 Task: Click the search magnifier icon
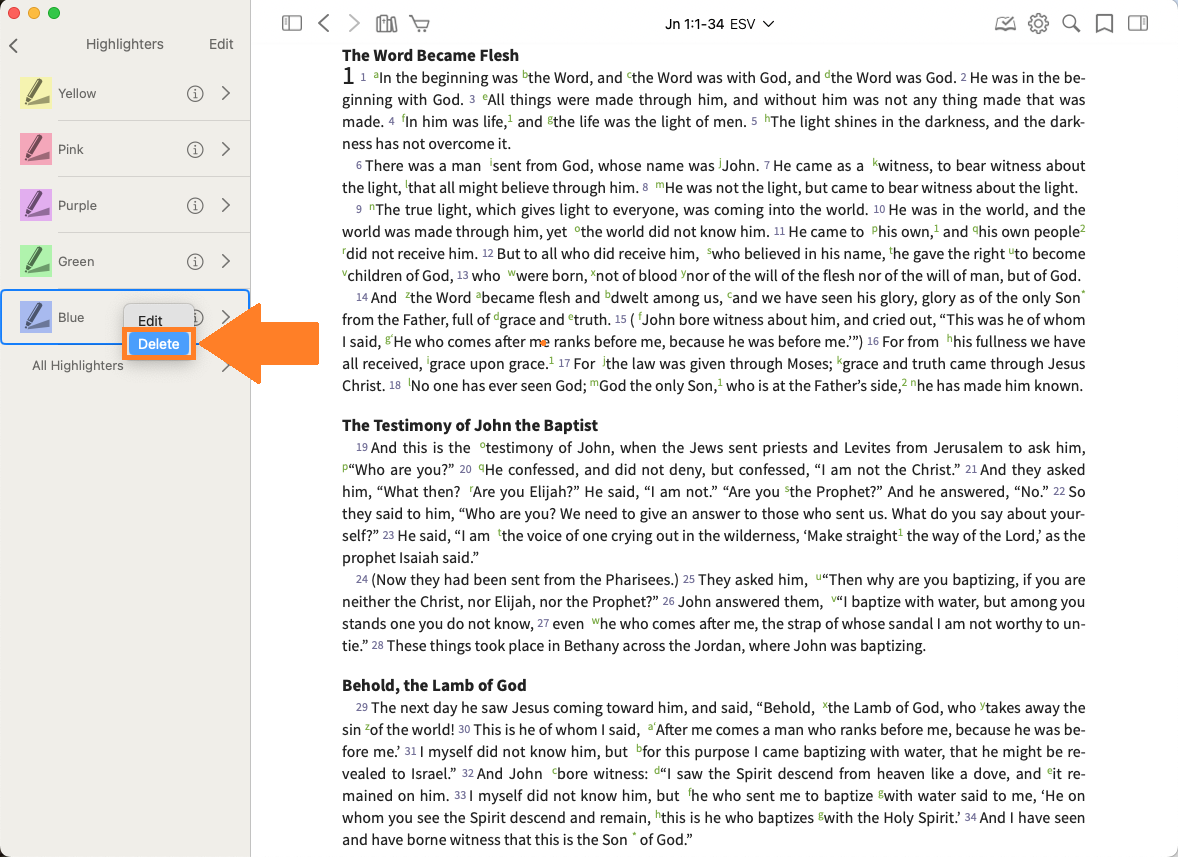coord(1071,23)
